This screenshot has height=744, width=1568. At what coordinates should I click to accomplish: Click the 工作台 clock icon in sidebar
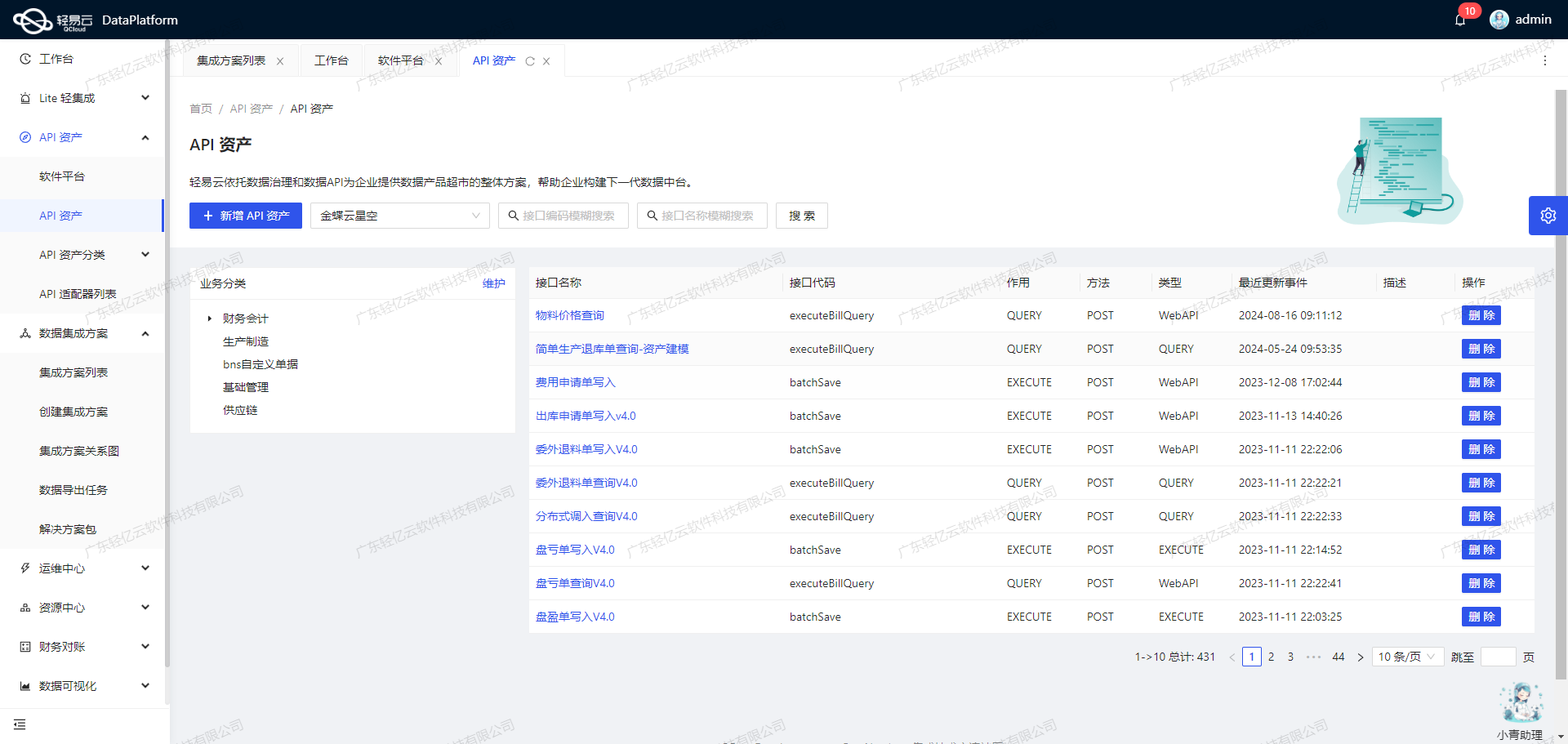[25, 59]
